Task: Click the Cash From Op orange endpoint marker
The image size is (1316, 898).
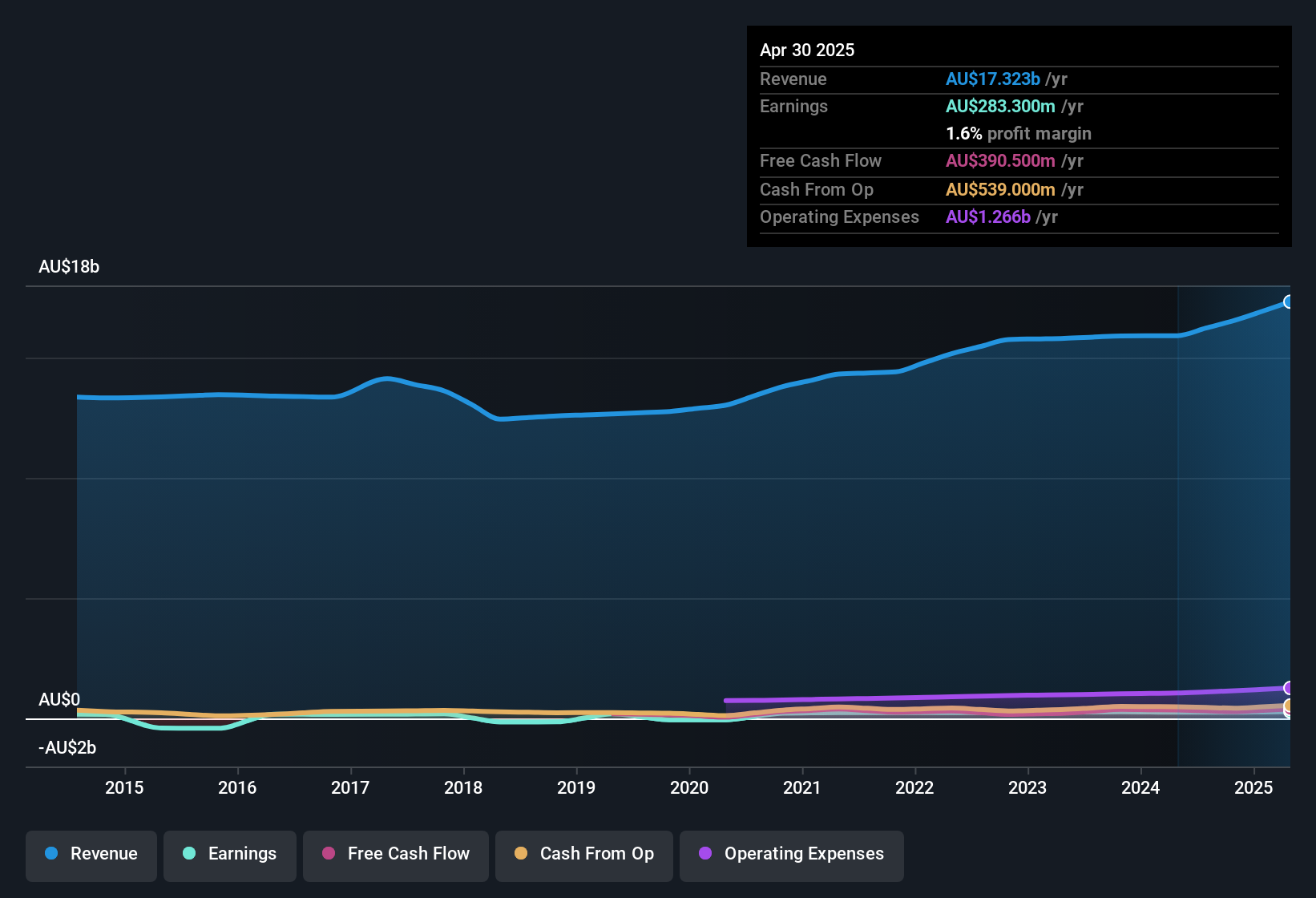Action: click(x=1288, y=706)
